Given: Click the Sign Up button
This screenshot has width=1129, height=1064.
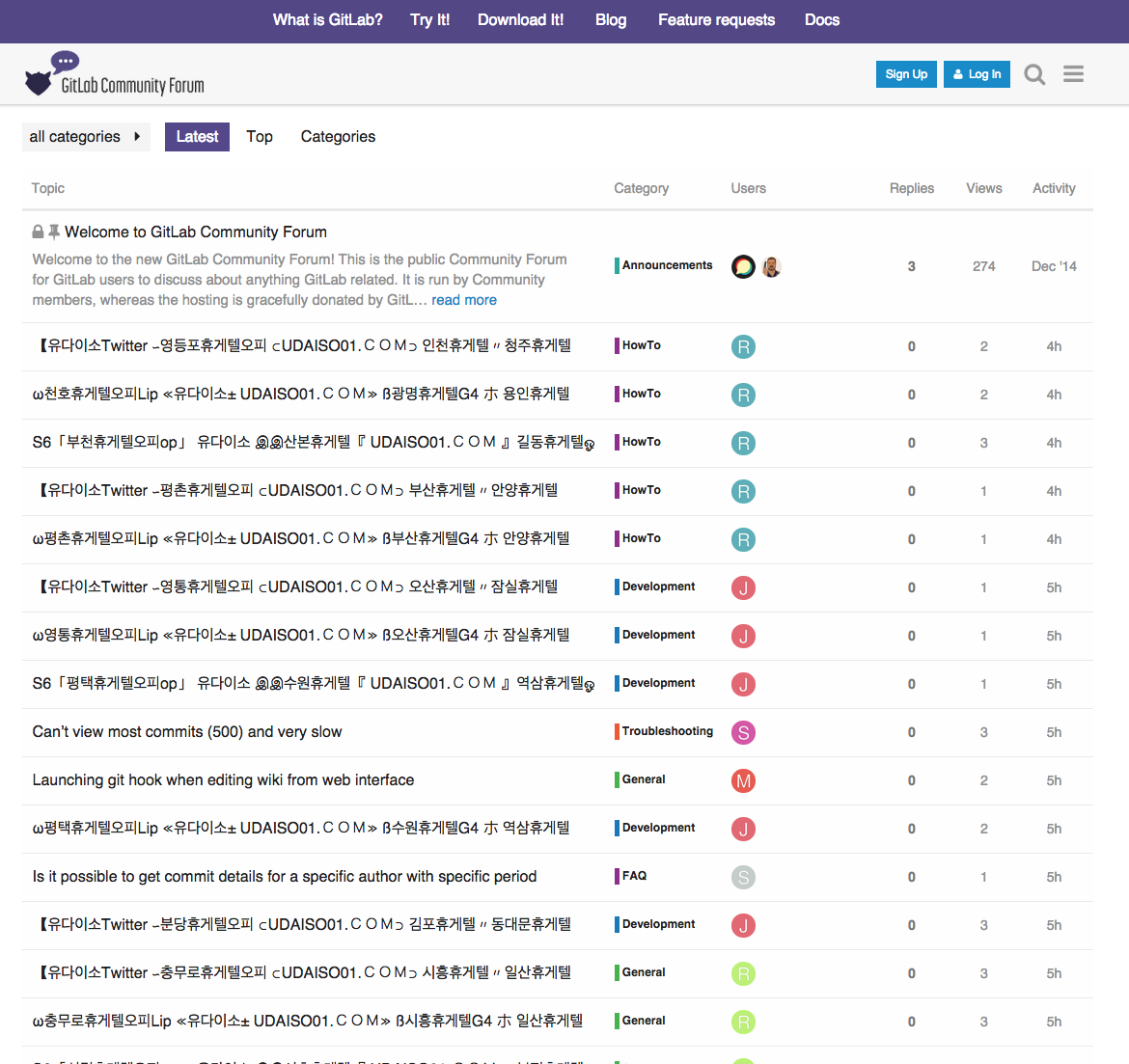Looking at the screenshot, I should tap(906, 74).
